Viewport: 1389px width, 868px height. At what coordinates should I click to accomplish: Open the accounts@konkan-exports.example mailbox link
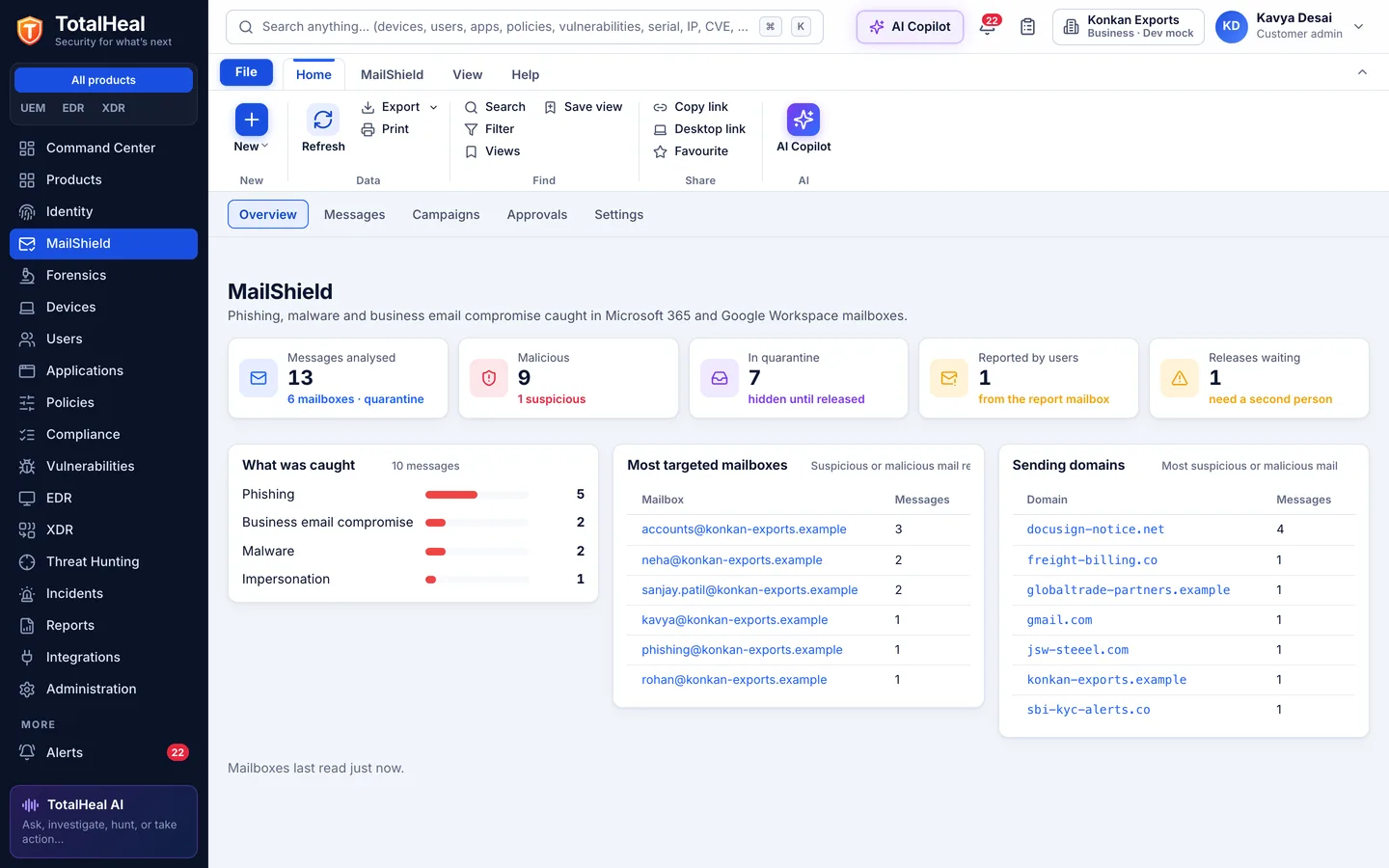pos(744,529)
